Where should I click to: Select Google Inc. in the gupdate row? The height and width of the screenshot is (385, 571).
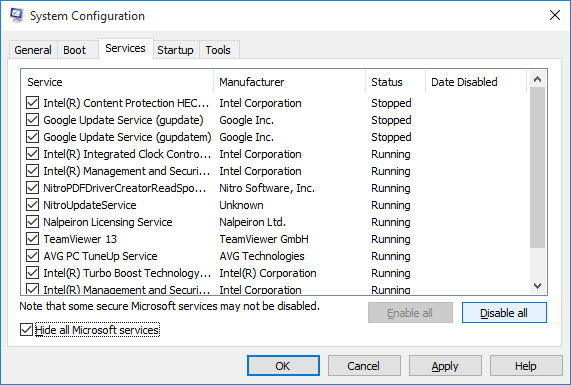pyautogui.click(x=247, y=120)
